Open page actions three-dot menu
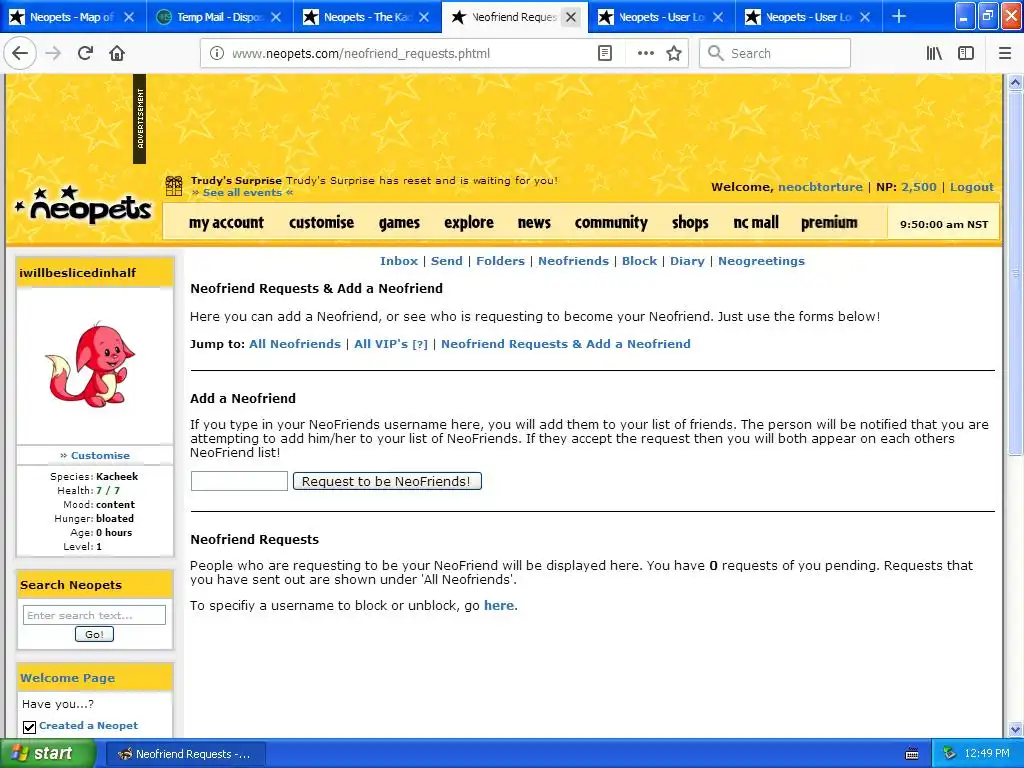The height and width of the screenshot is (768, 1024). click(x=645, y=54)
